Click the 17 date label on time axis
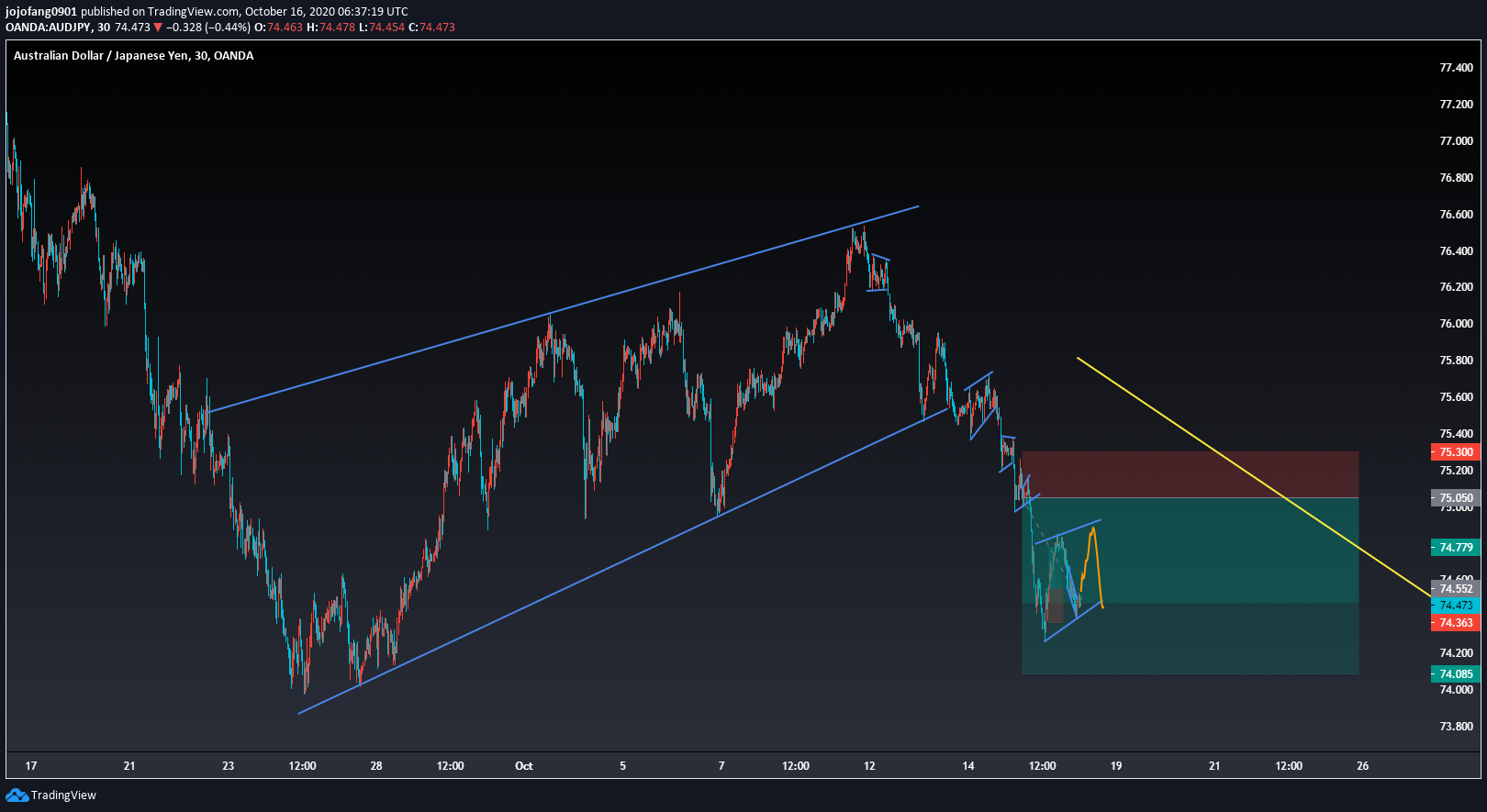The width and height of the screenshot is (1487, 812). click(x=31, y=766)
